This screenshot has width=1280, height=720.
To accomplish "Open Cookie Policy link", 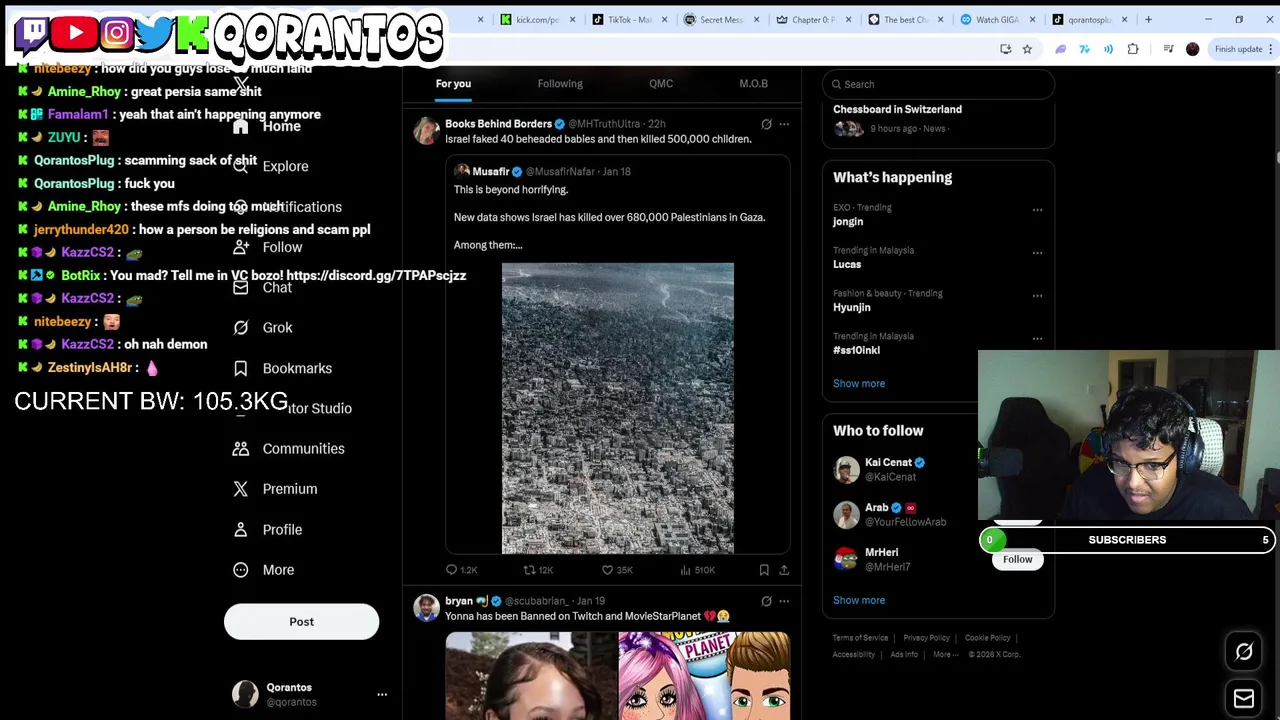I will (x=987, y=638).
